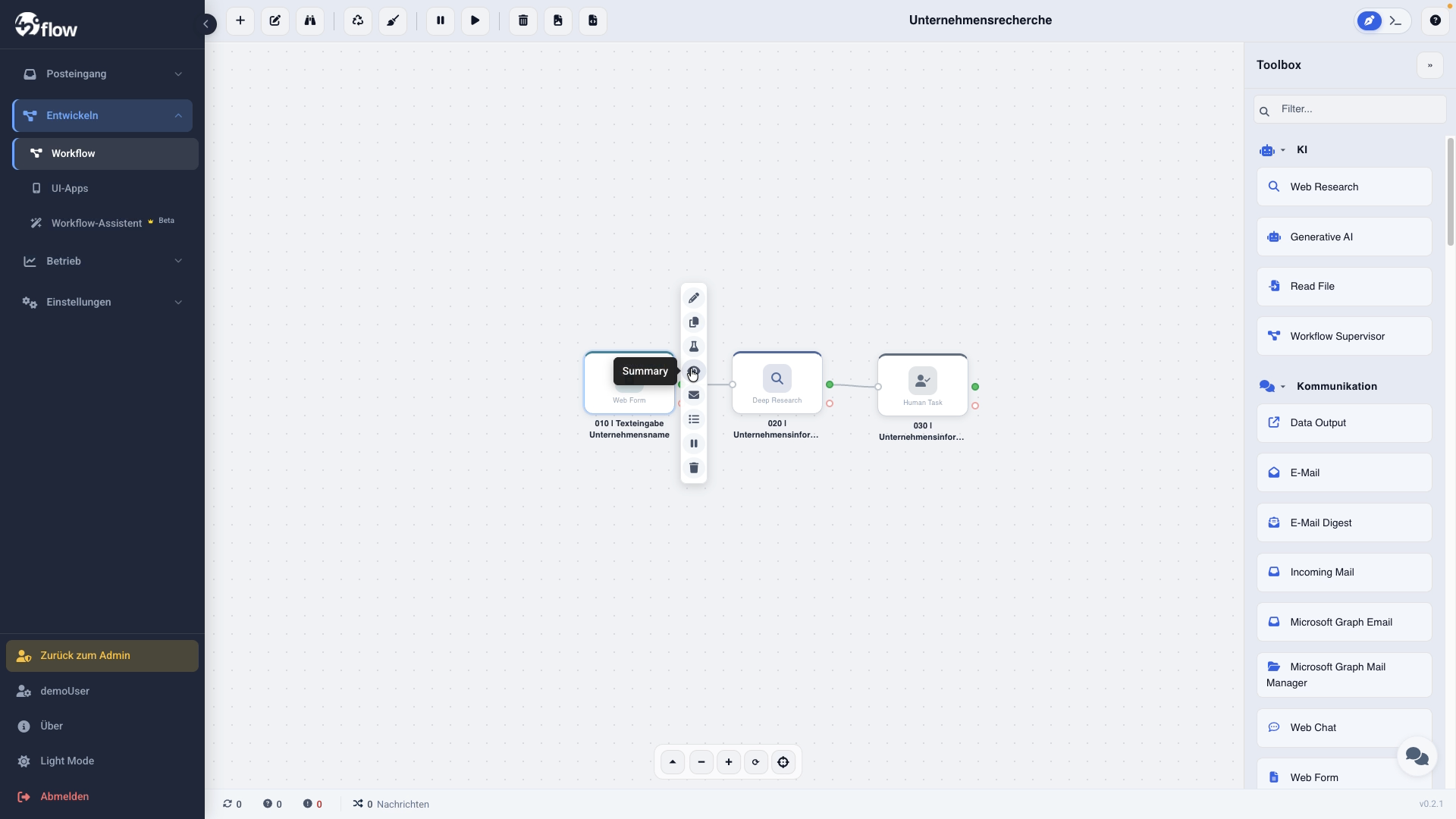
Task: Toggle the blue design mode button
Action: click(1370, 20)
